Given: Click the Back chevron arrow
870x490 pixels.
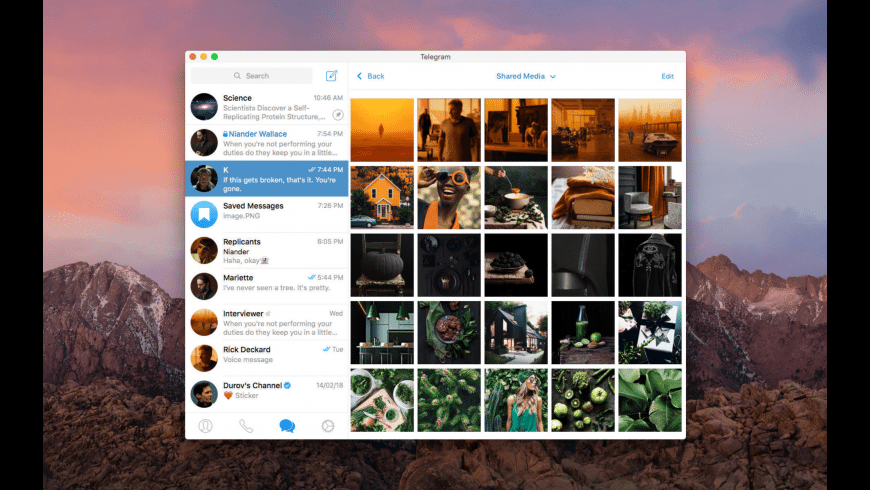Looking at the screenshot, I should click(360, 76).
